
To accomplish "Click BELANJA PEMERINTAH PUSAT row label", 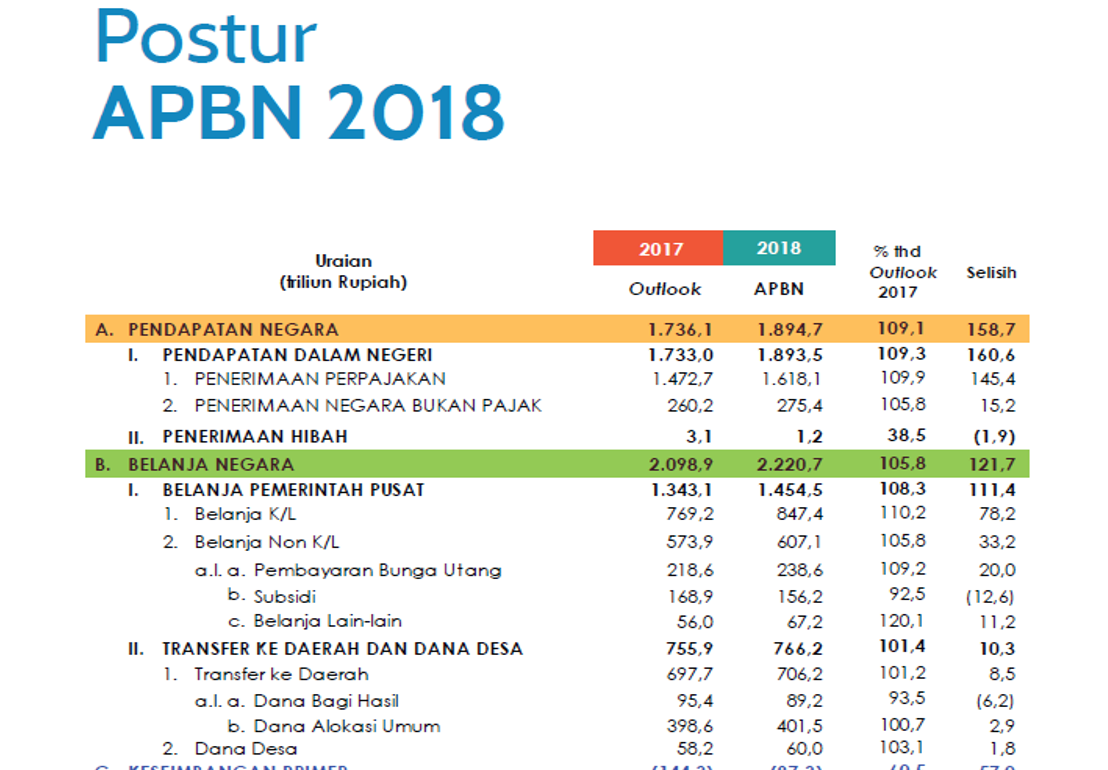I will coord(293,490).
